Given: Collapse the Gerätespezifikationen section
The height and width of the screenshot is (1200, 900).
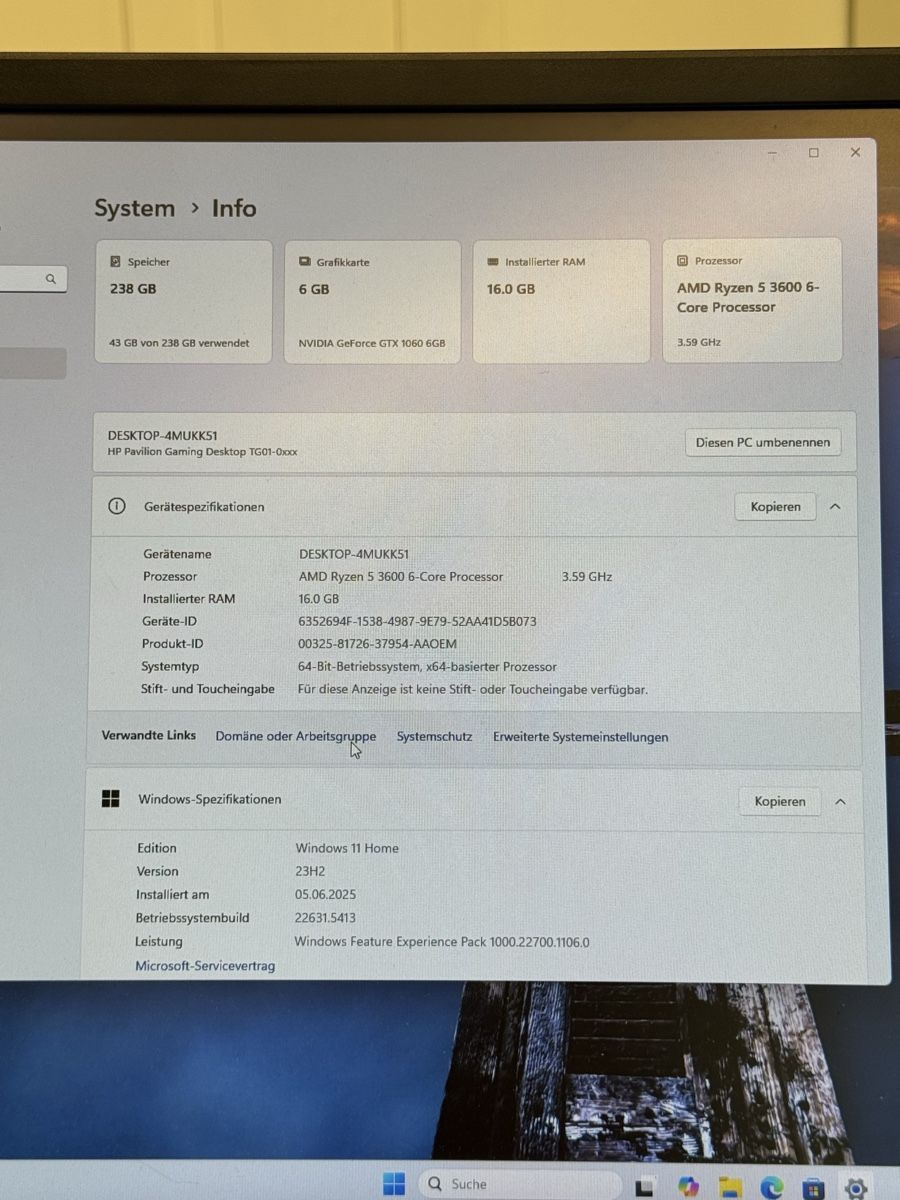Looking at the screenshot, I should pyautogui.click(x=835, y=507).
